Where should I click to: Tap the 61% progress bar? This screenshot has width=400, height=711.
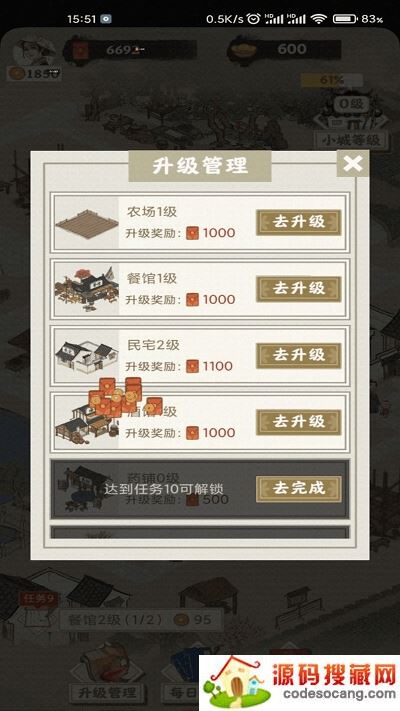click(332, 81)
